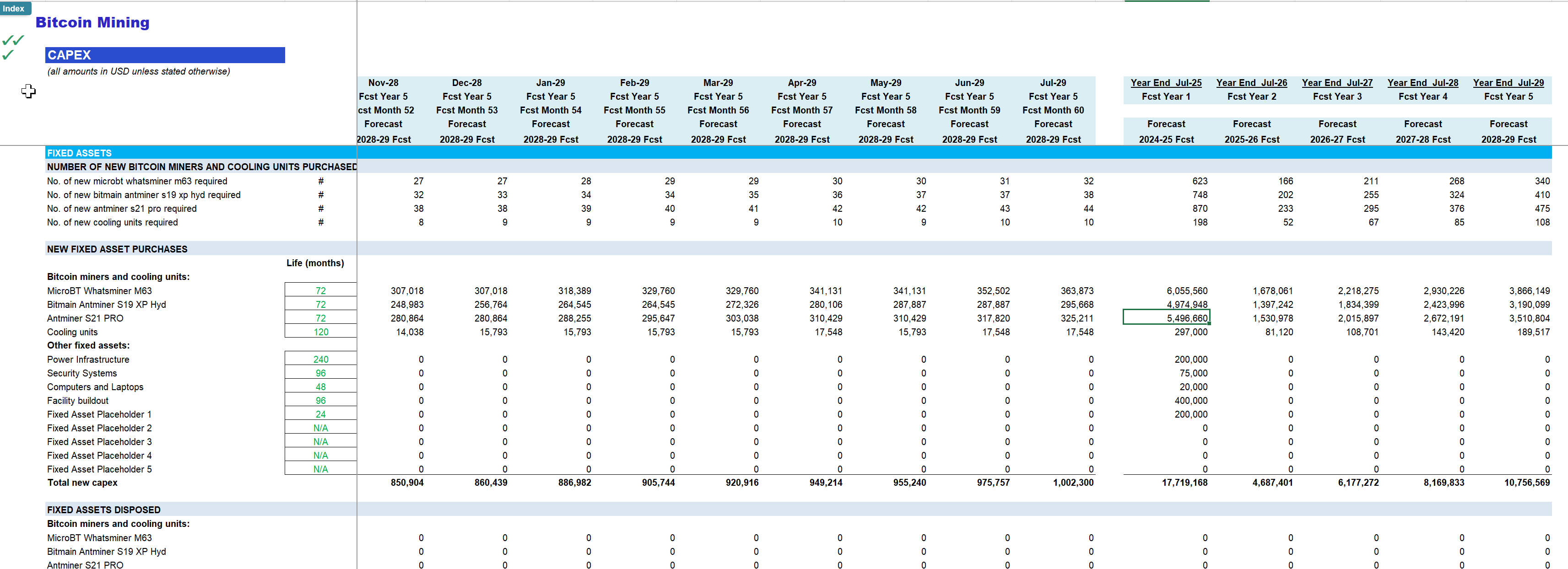
Task: Edit Security Systems life value 96
Action: pyautogui.click(x=320, y=373)
